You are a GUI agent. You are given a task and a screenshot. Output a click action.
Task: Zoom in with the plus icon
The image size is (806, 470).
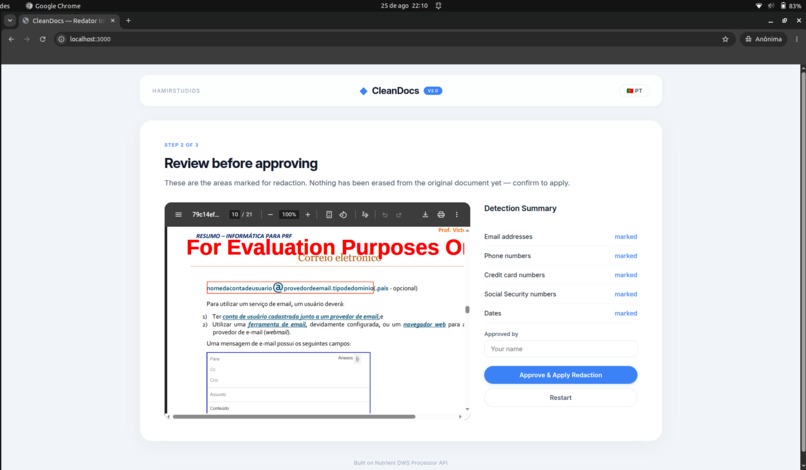[x=308, y=214]
